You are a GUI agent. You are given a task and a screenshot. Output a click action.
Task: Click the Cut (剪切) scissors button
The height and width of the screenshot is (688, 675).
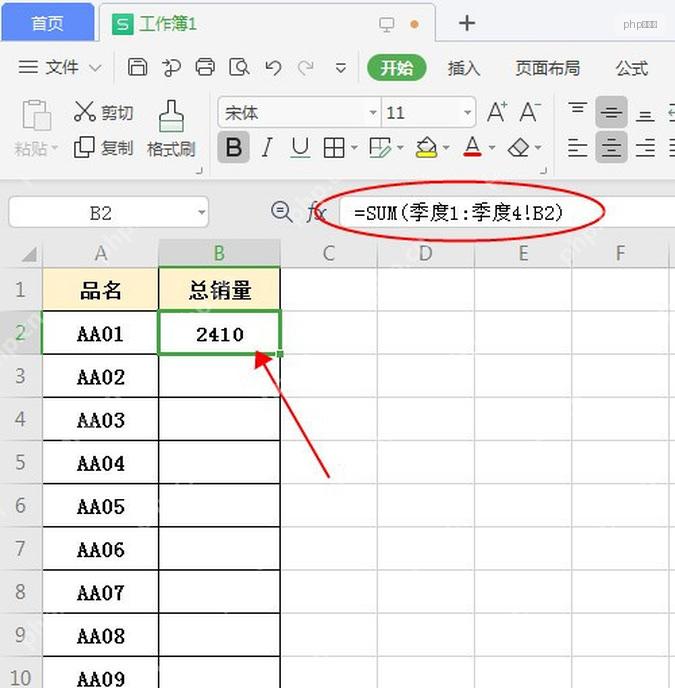(103, 112)
